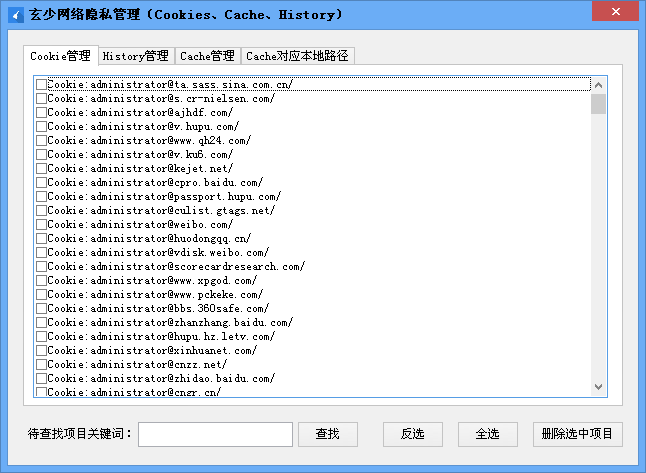The width and height of the screenshot is (646, 473).
Task: Tick the vdisk.weibo.com cookie checkbox
Action: (41, 253)
